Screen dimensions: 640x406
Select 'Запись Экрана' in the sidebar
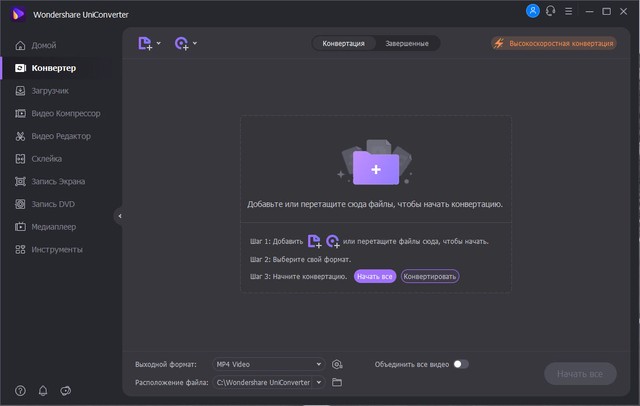point(58,182)
